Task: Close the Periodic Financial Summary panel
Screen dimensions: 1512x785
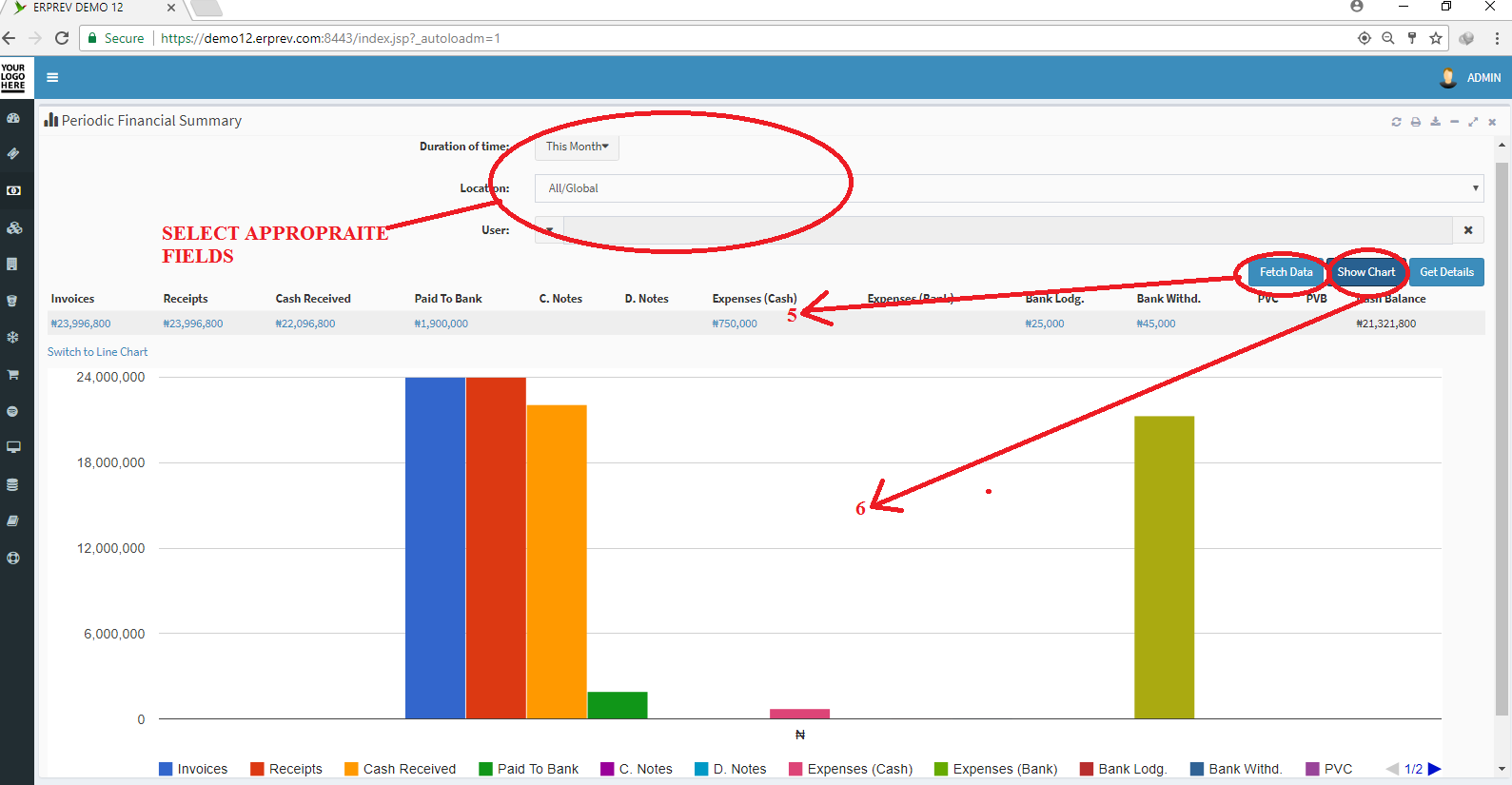Action: tap(1492, 122)
